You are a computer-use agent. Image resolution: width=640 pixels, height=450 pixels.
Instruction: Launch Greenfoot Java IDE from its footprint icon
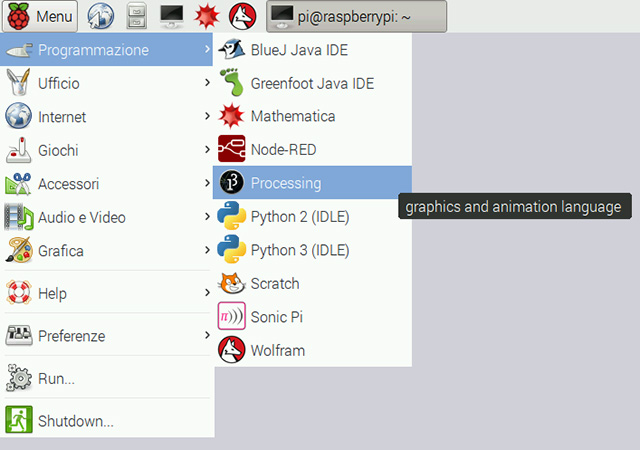pos(232,83)
